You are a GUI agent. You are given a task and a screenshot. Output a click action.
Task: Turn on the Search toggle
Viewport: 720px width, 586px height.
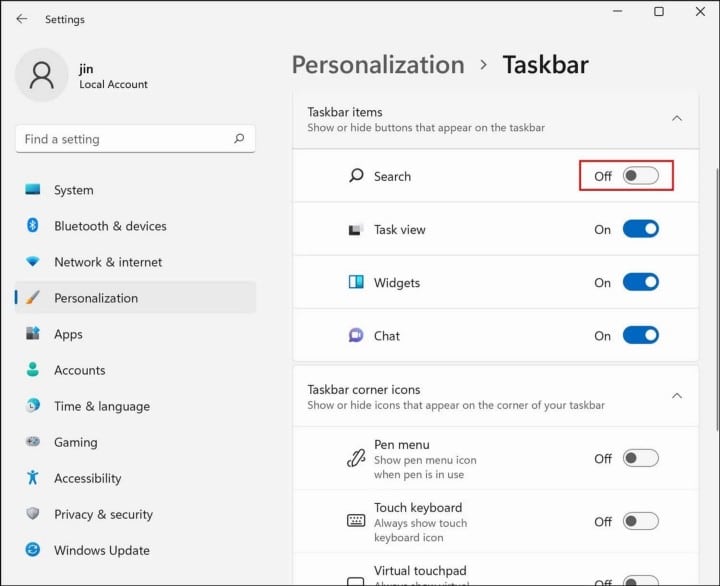pyautogui.click(x=641, y=175)
